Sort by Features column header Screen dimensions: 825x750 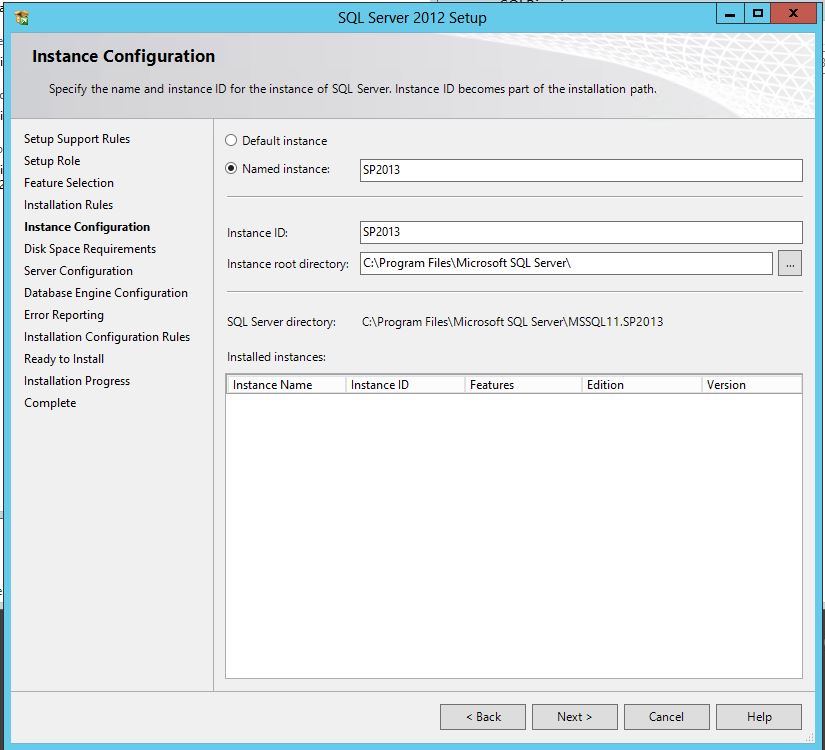coord(523,385)
